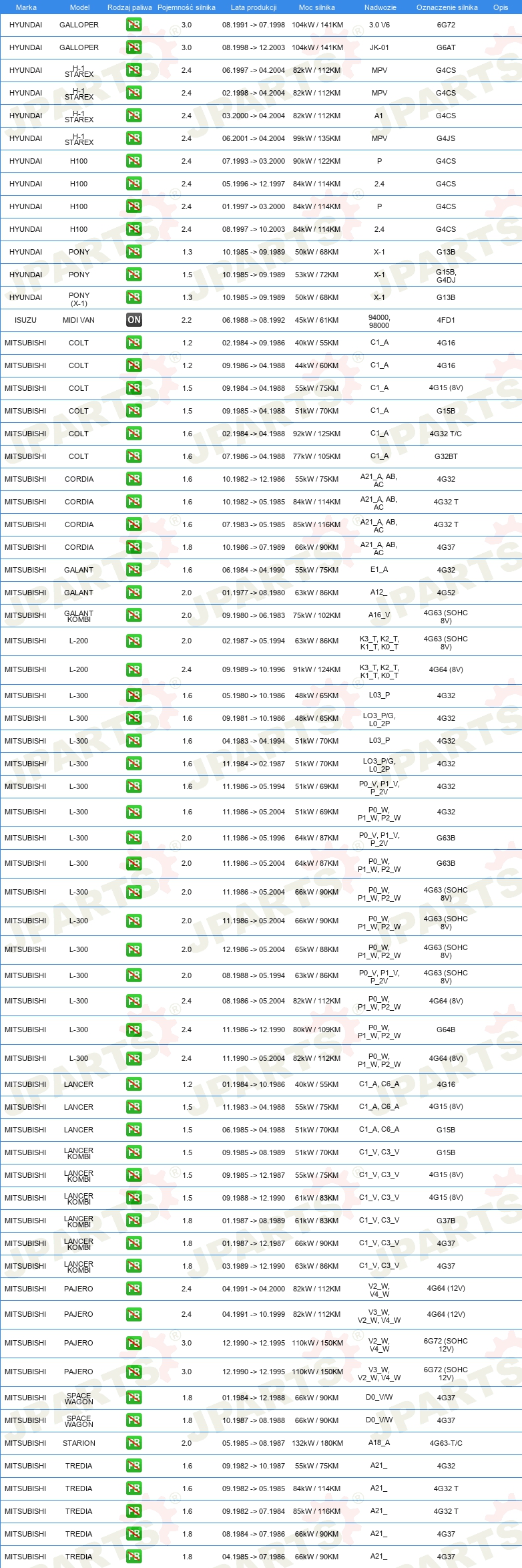Click petrol icon in COLT 4G15 (8V) row
Viewport: 522px width, 1568px height.
pyautogui.click(x=134, y=388)
